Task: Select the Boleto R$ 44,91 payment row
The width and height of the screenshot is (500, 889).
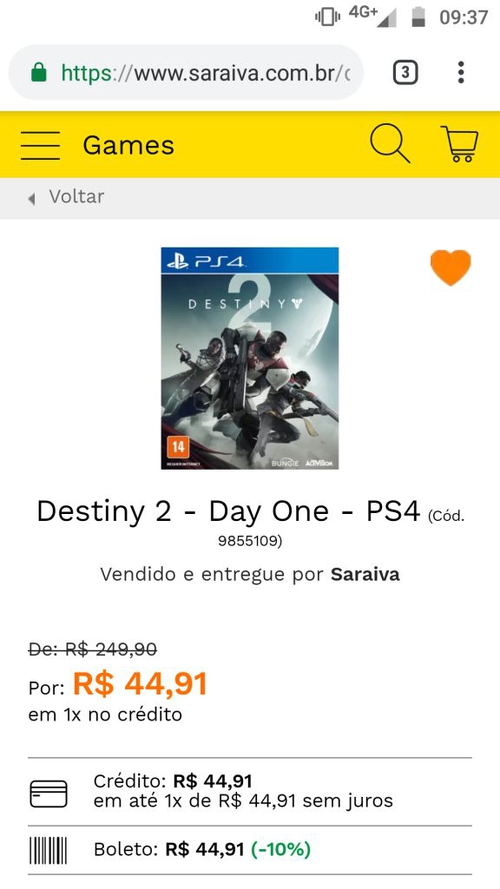Action: (x=250, y=850)
